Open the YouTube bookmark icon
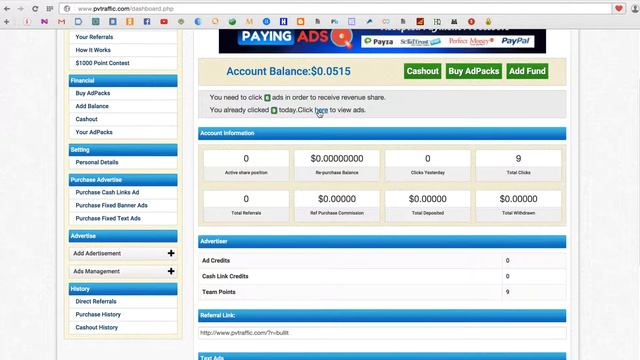This screenshot has height=360, width=640. 164,22
